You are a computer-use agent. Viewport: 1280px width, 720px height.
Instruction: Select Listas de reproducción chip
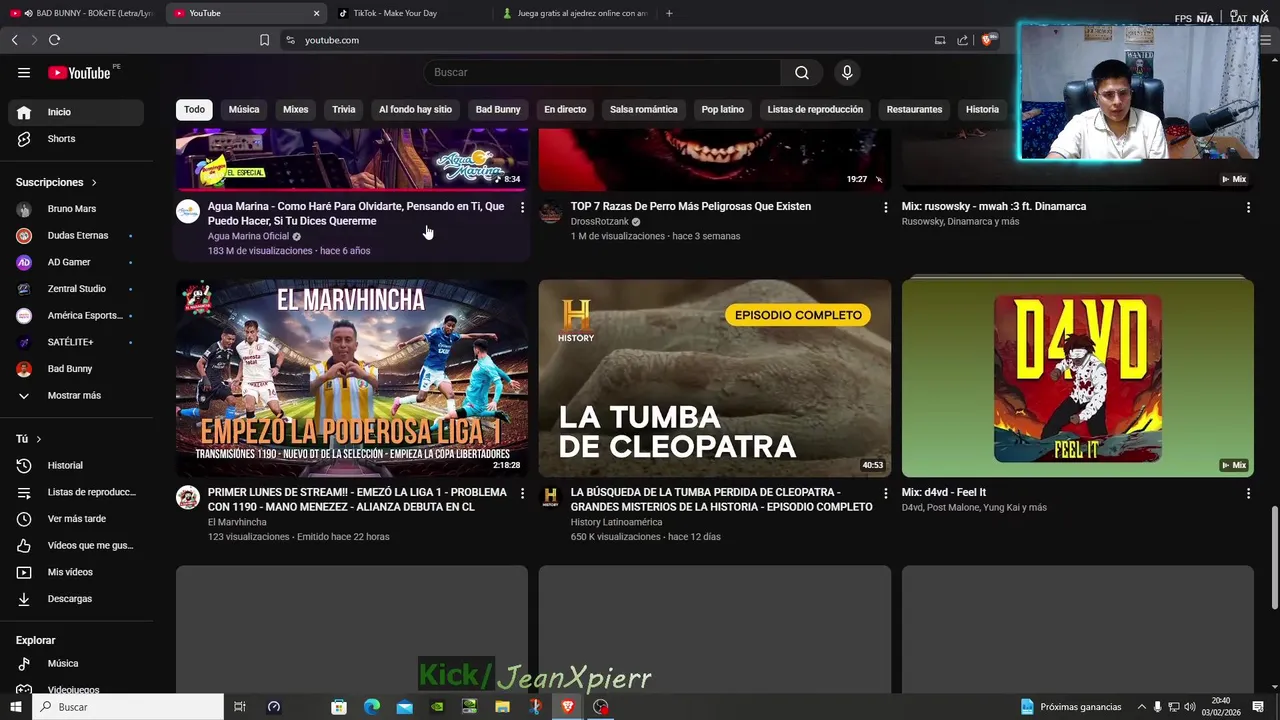(x=815, y=109)
